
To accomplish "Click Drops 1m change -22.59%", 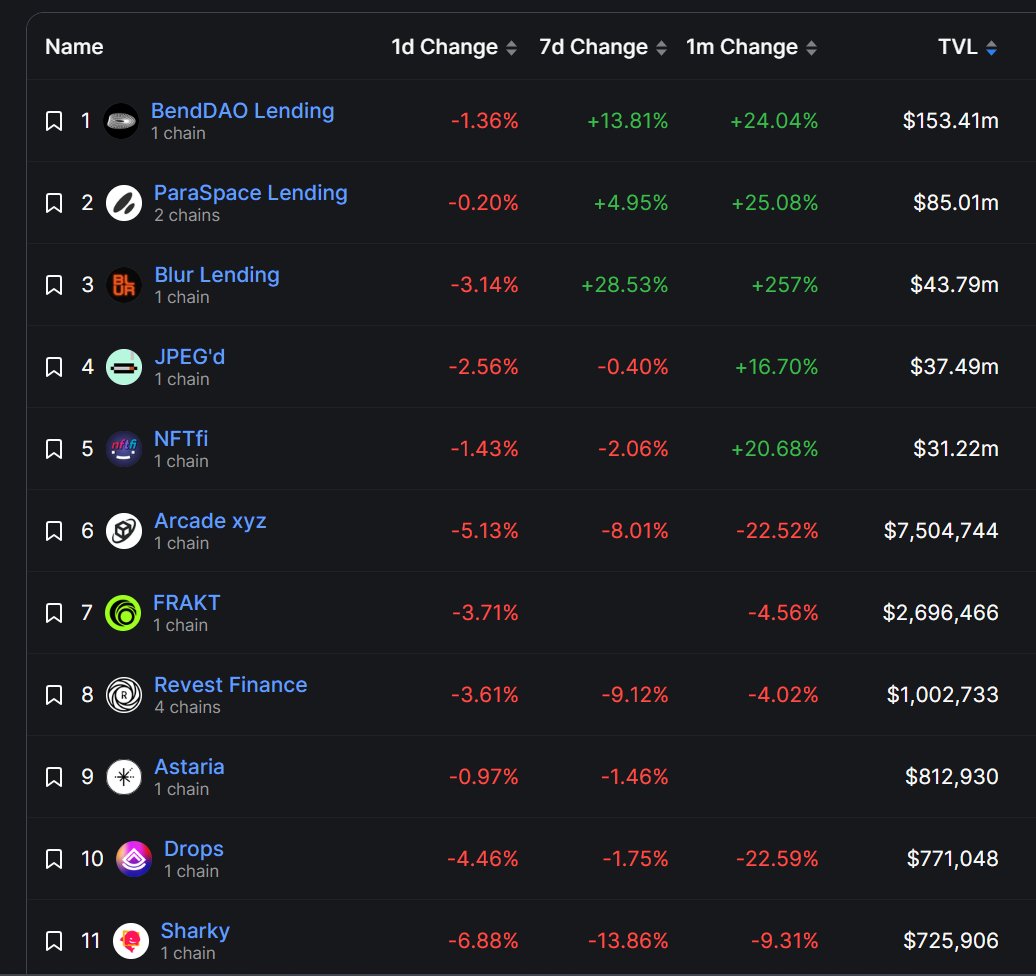I will pos(777,858).
